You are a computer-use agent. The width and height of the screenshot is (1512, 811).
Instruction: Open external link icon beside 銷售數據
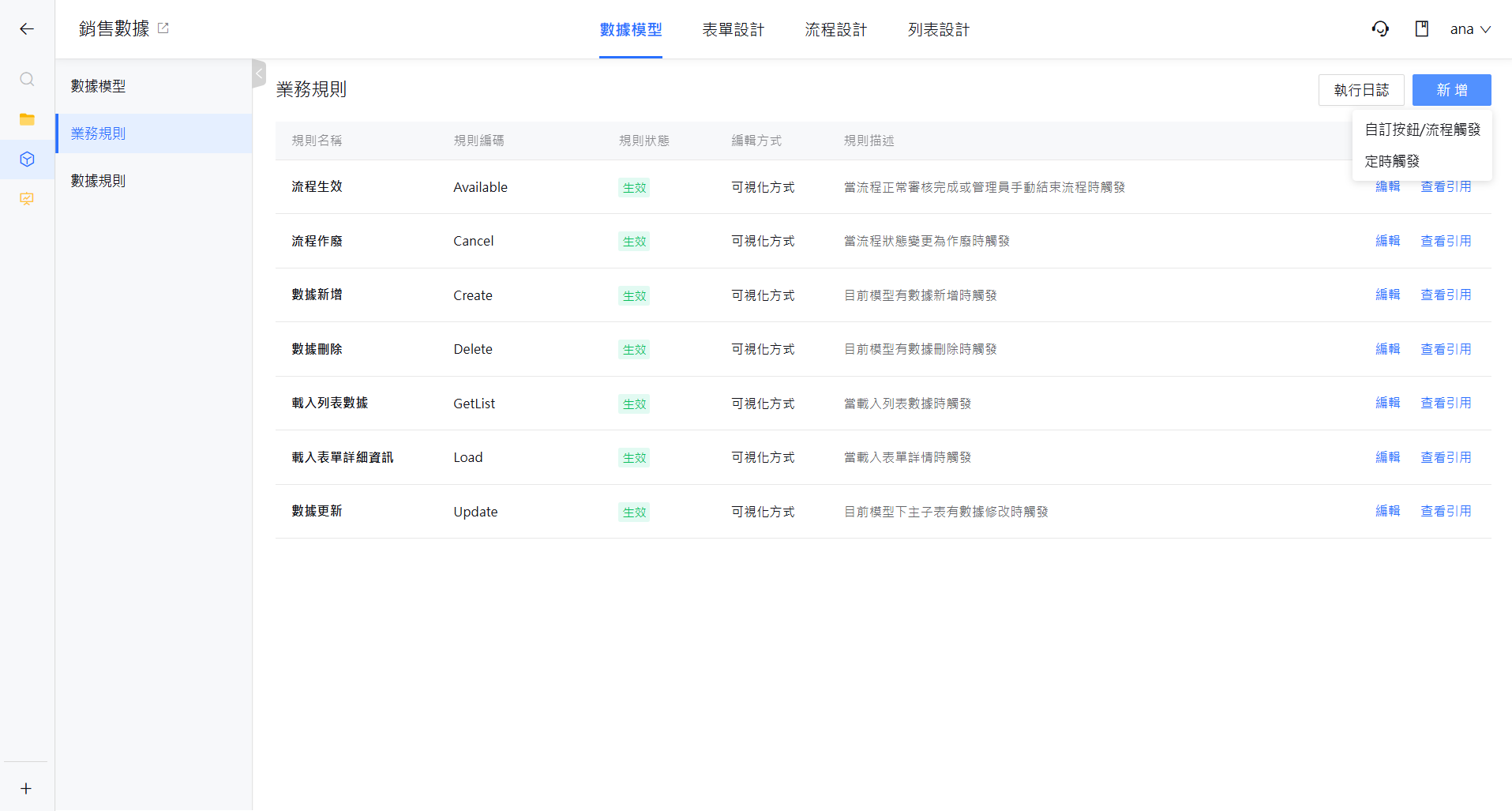point(163,28)
